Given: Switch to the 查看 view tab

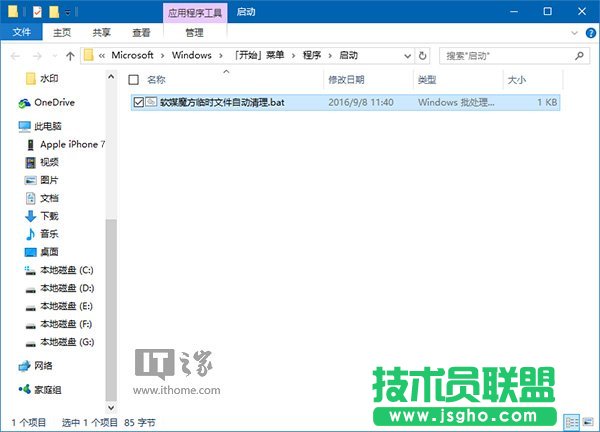Looking at the screenshot, I should pyautogui.click(x=141, y=32).
